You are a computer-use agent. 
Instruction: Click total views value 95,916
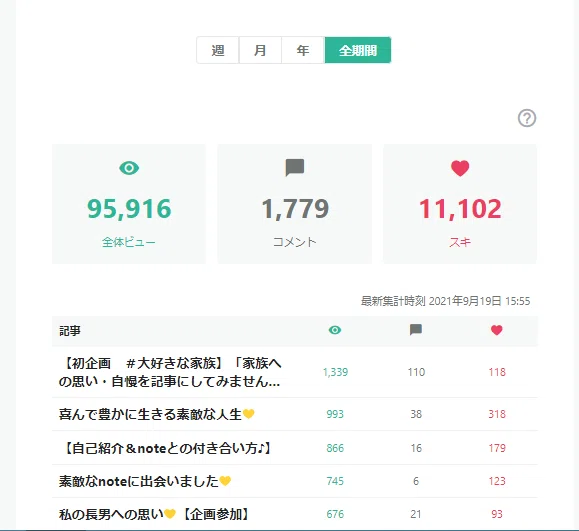129,209
